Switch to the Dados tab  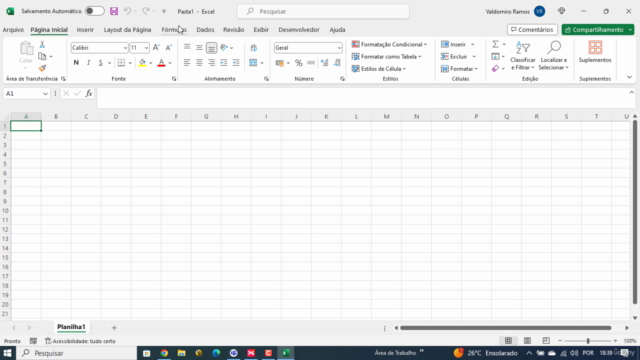pyautogui.click(x=205, y=30)
